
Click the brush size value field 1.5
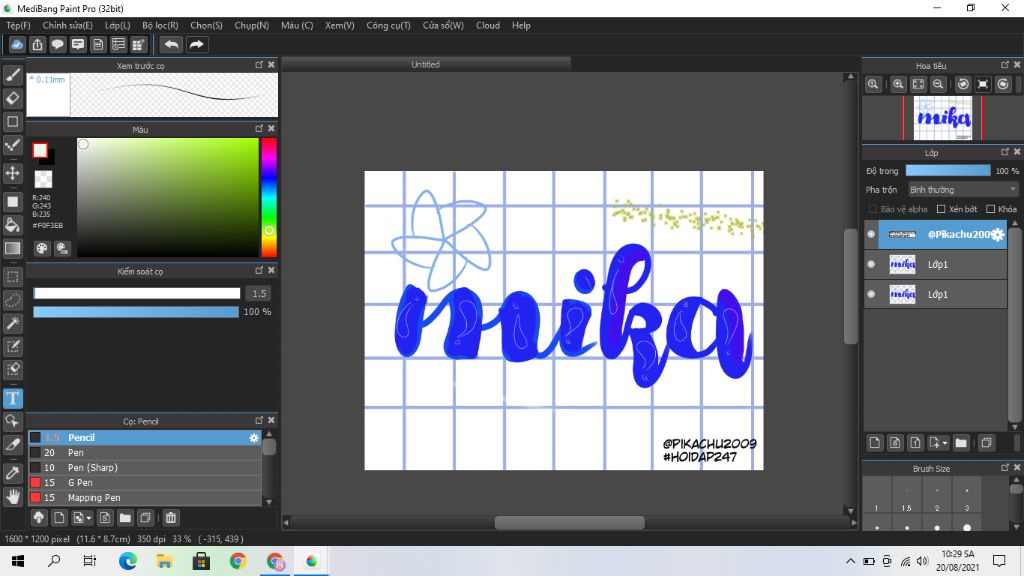(259, 294)
